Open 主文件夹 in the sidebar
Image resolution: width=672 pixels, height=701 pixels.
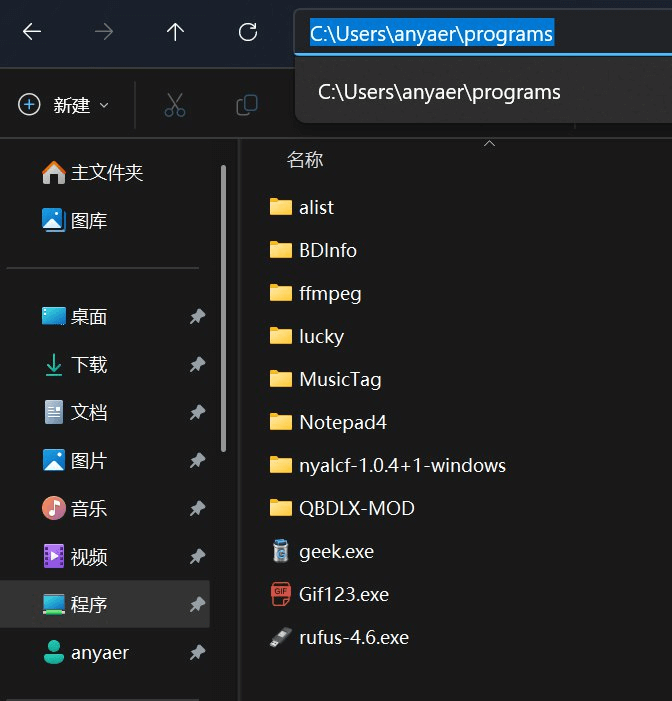[x=106, y=172]
